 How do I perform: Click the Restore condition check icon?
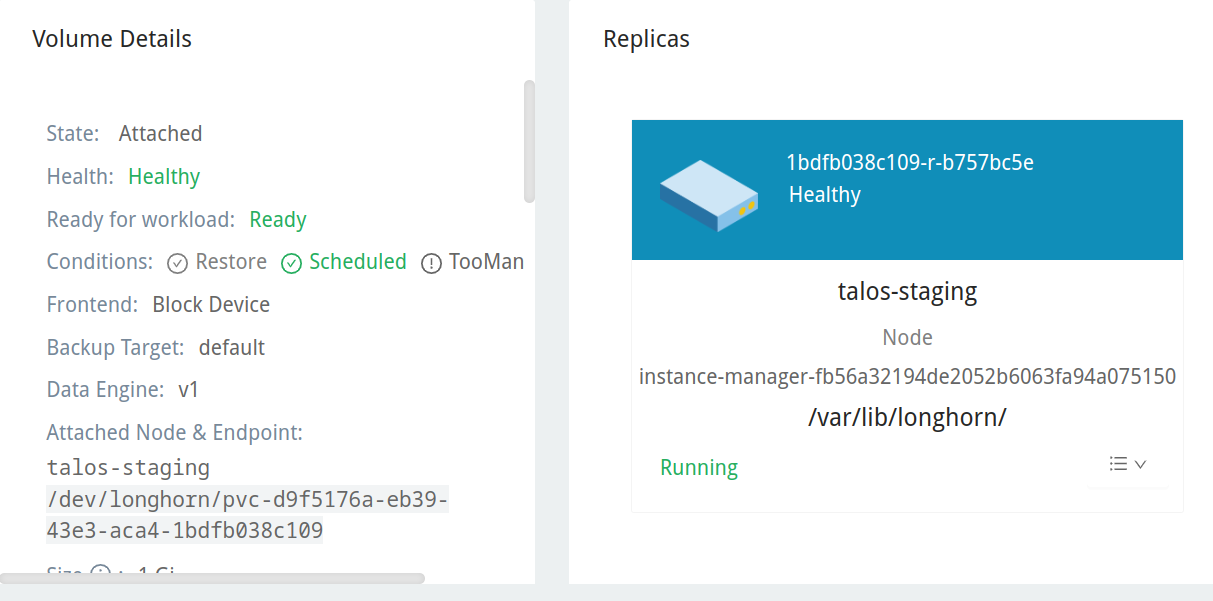[x=177, y=263]
